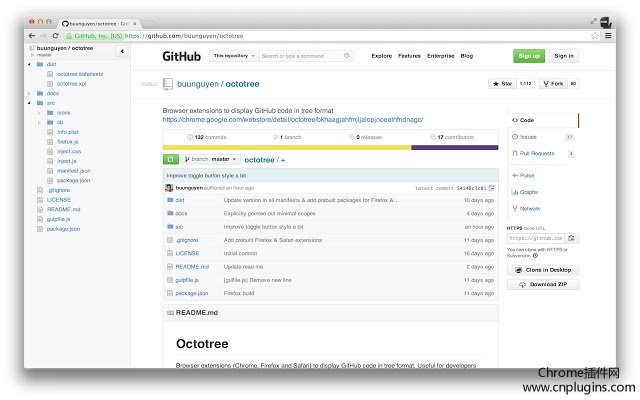Click the search help icon in command bar
Viewport: 640px width, 400px height.
[x=347, y=56]
